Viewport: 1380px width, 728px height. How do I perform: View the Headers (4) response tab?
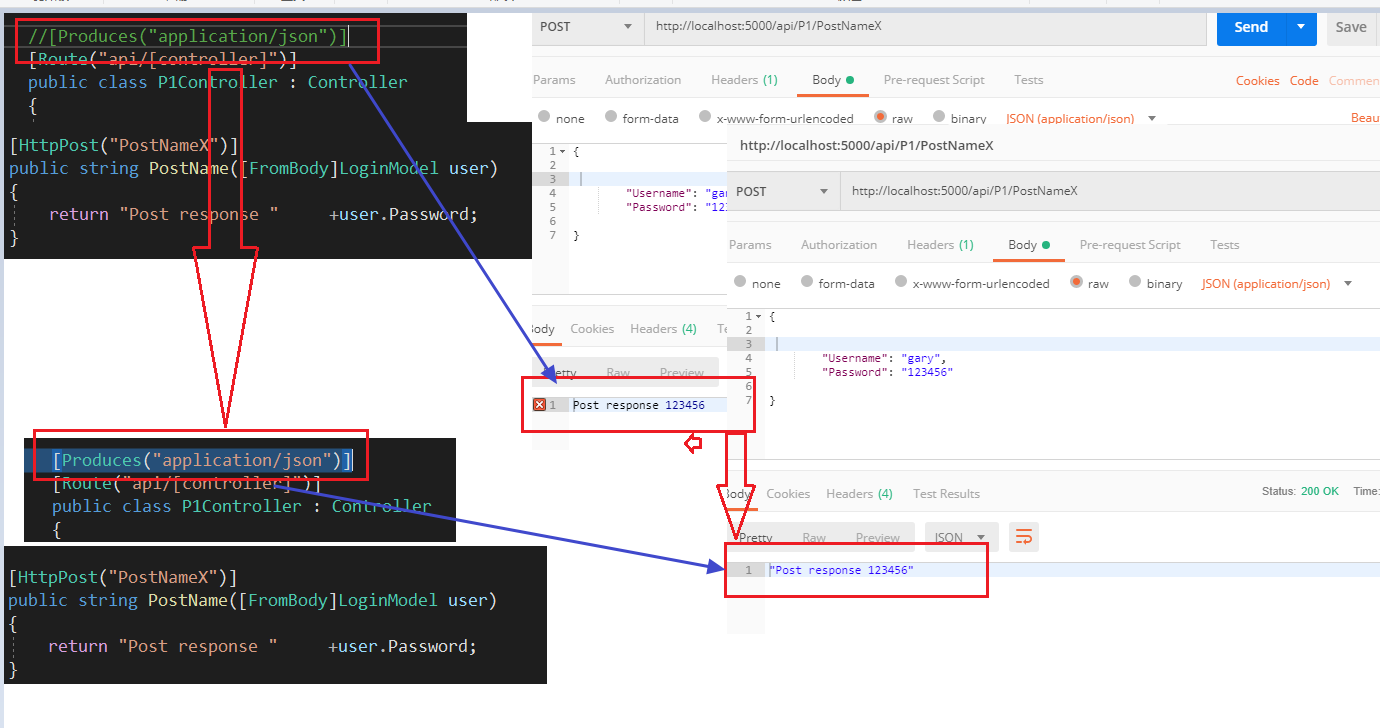(x=859, y=493)
